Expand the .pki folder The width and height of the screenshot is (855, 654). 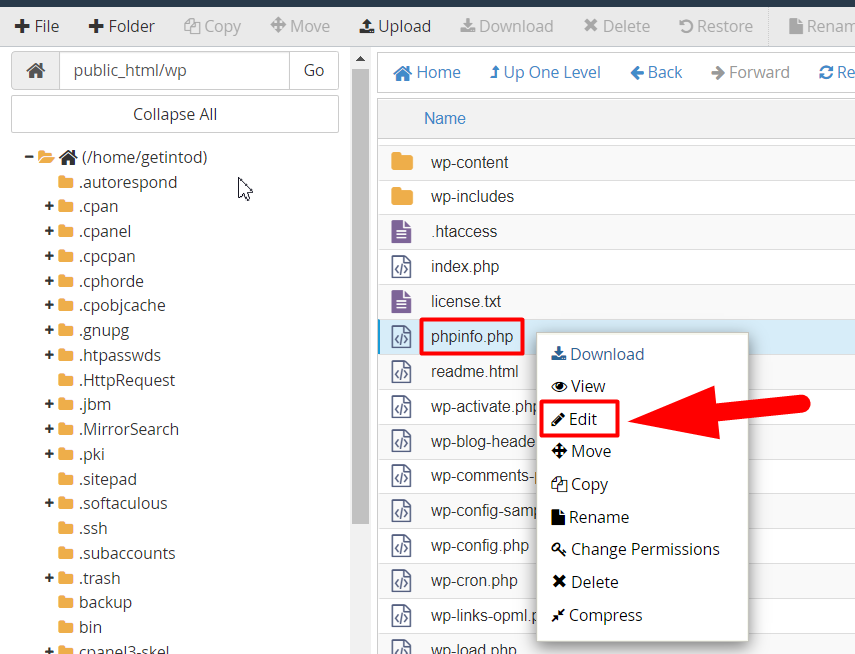coord(49,454)
